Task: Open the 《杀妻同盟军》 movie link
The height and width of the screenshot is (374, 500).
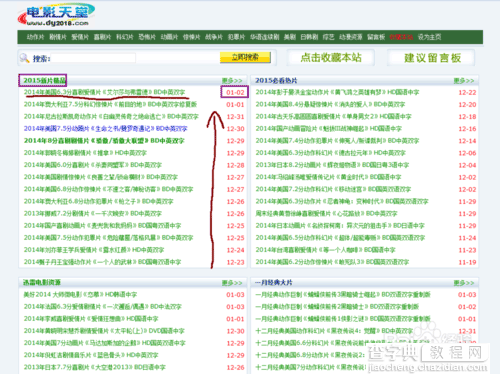Action: (x=93, y=165)
